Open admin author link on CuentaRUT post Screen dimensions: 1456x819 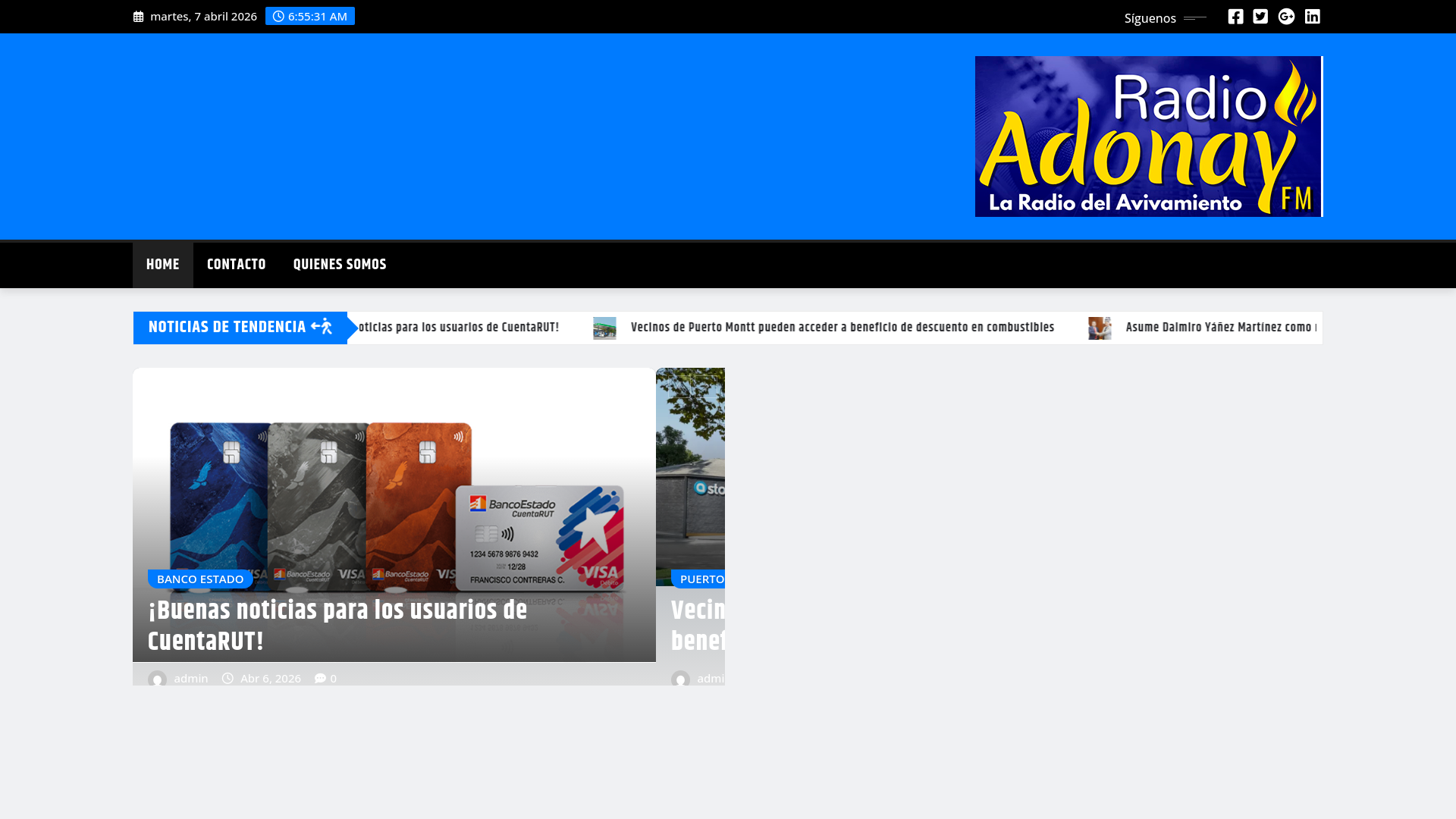(191, 679)
